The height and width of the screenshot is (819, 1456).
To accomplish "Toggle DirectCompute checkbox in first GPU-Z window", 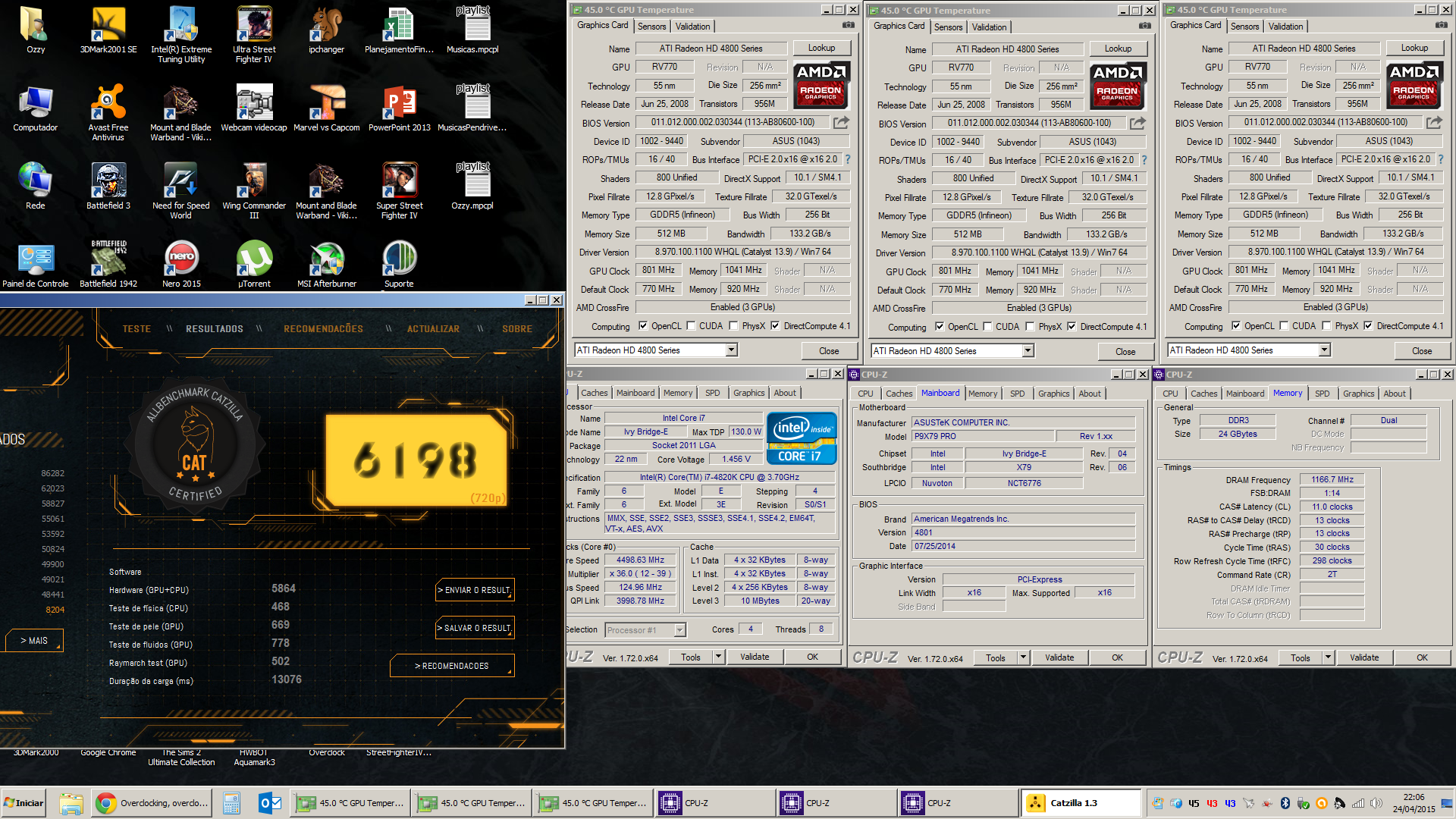I will point(775,326).
